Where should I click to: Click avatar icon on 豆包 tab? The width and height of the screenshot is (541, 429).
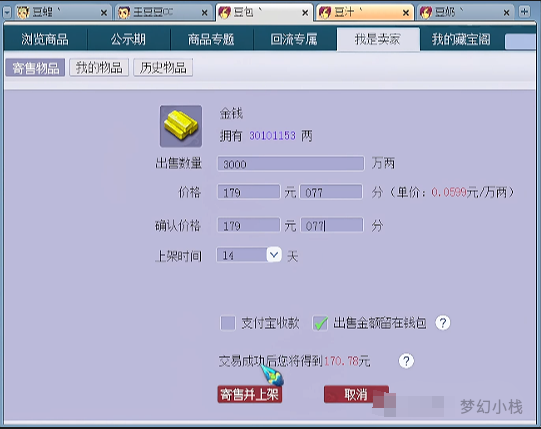tap(225, 13)
